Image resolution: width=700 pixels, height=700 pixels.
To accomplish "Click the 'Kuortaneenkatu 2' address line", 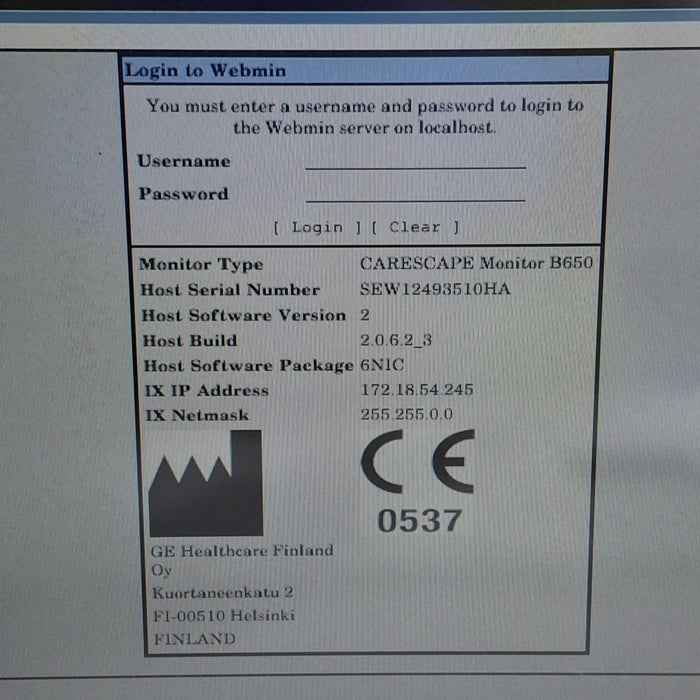I will pos(223,593).
